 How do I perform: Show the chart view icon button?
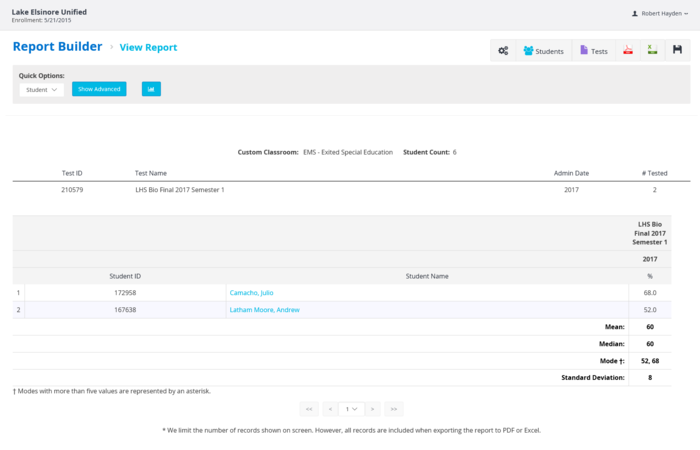pos(151,89)
